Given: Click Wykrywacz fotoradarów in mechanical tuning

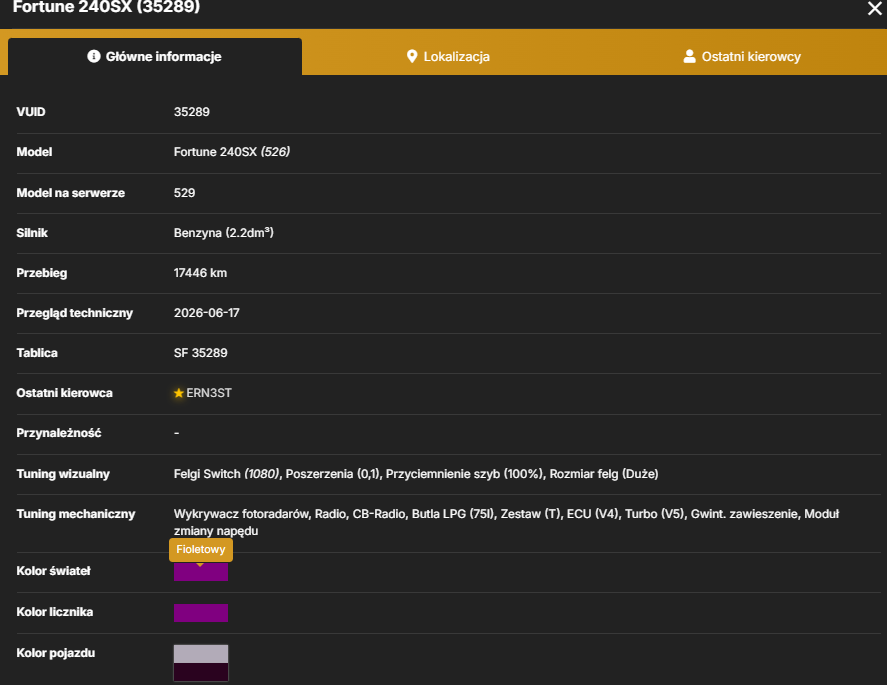Looking at the screenshot, I should point(242,514).
